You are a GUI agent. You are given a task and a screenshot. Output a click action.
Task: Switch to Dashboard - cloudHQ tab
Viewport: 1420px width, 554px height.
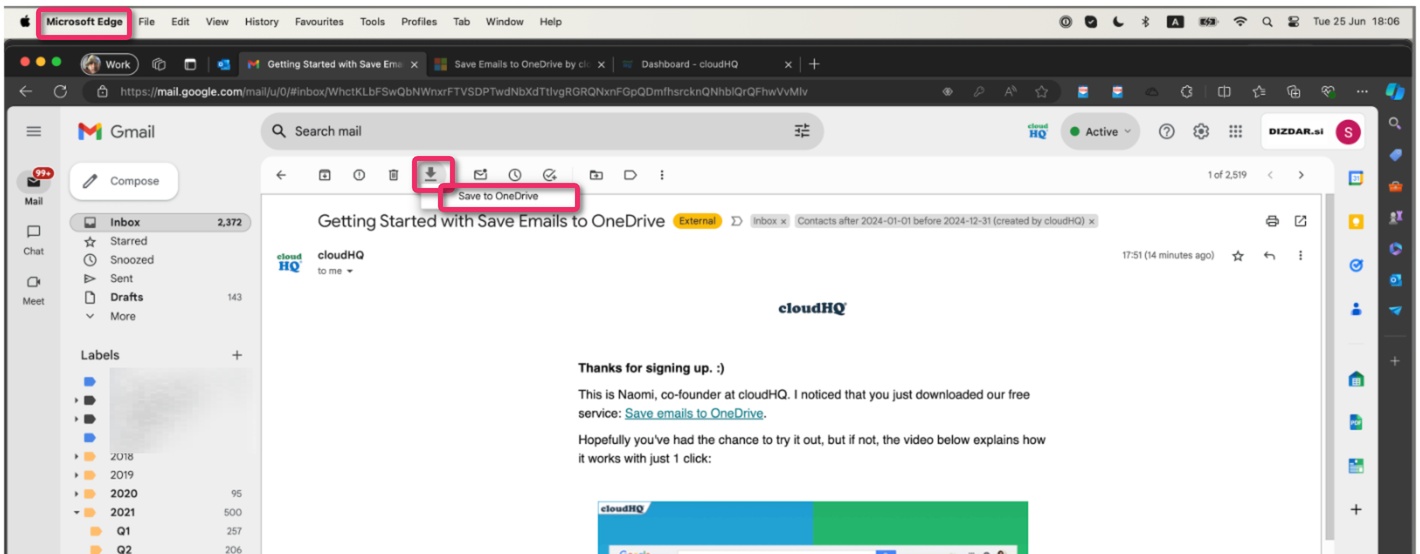(x=706, y=64)
